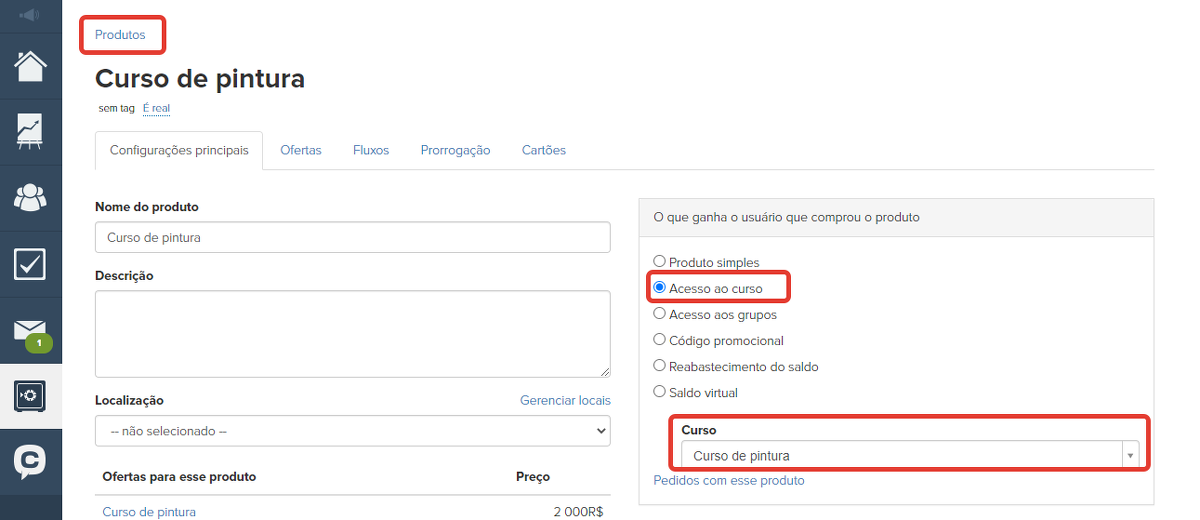The width and height of the screenshot is (1200, 520).
Task: Click the Gerenciar locais link
Action: [565, 400]
